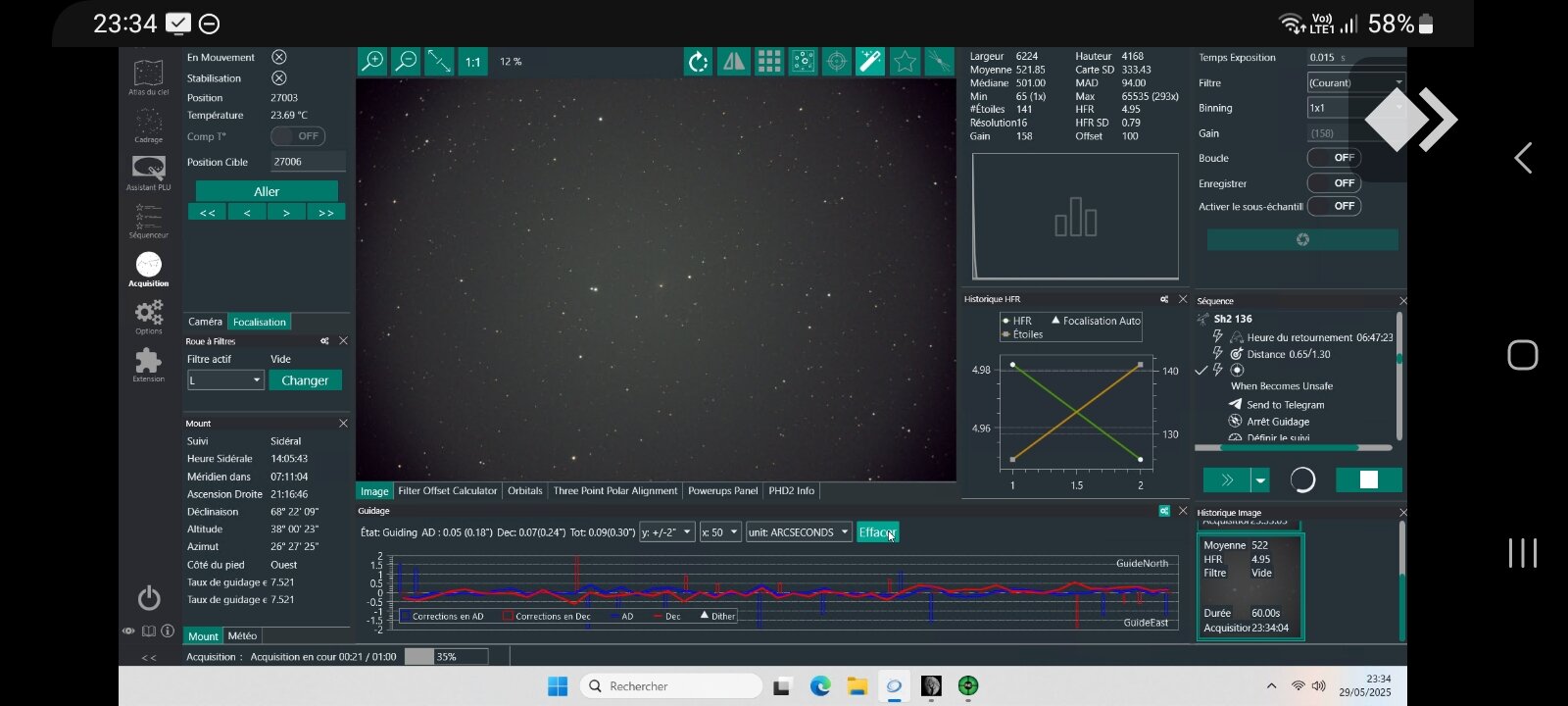Click the >> large focuser step button
Screen dimensions: 1568x706
(326, 212)
